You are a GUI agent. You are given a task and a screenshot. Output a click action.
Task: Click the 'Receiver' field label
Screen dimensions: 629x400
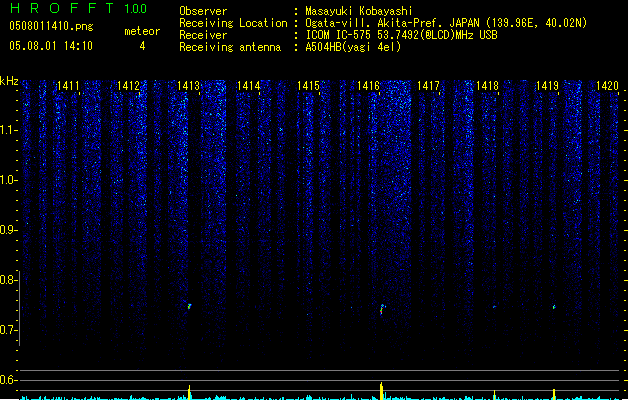[203, 35]
